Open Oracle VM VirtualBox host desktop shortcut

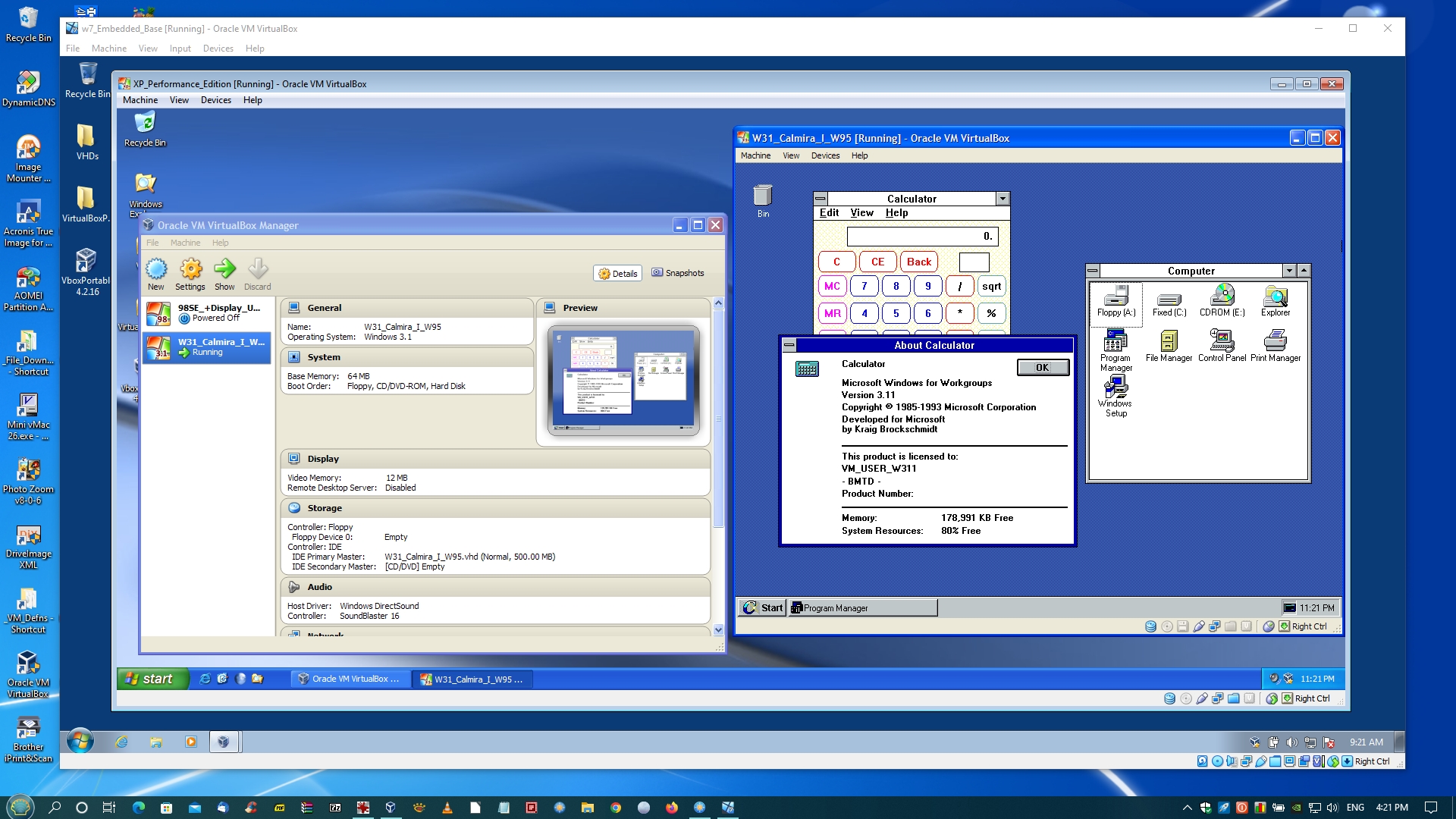pos(28,674)
